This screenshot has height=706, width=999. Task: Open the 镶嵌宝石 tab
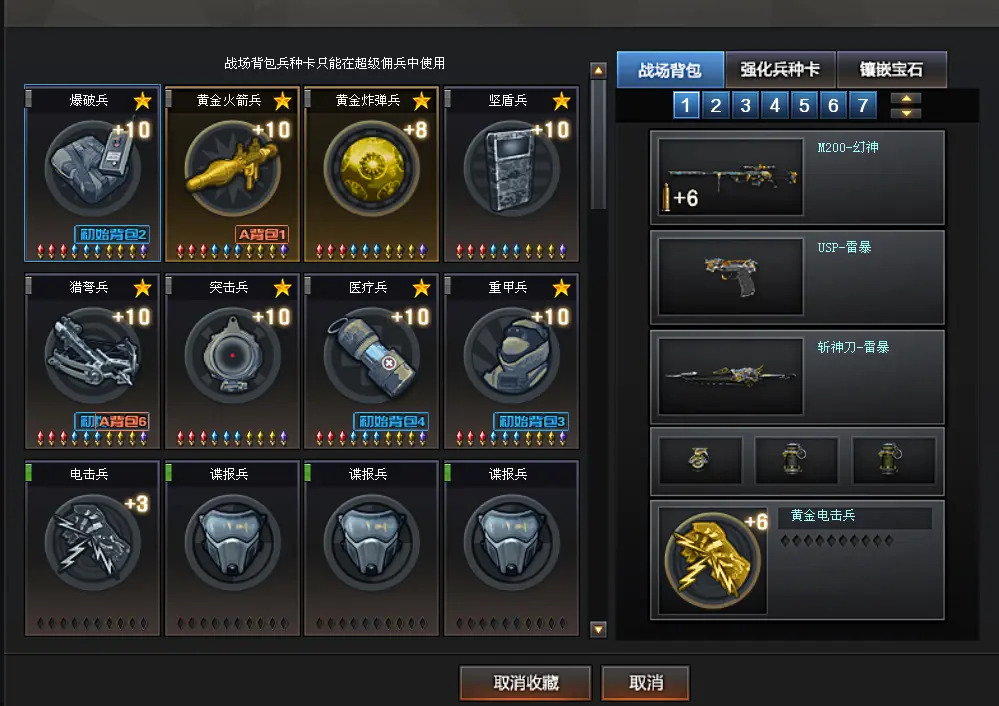[x=891, y=69]
